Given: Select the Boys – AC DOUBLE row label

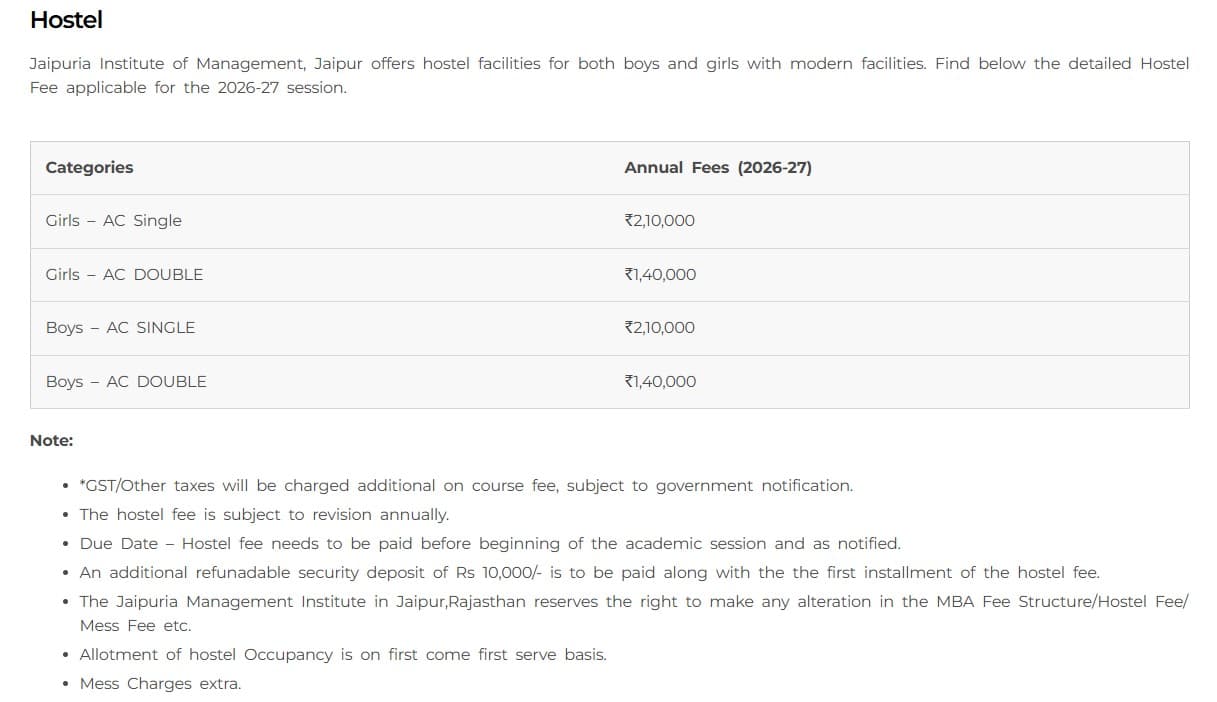Looking at the screenshot, I should click(x=126, y=382).
